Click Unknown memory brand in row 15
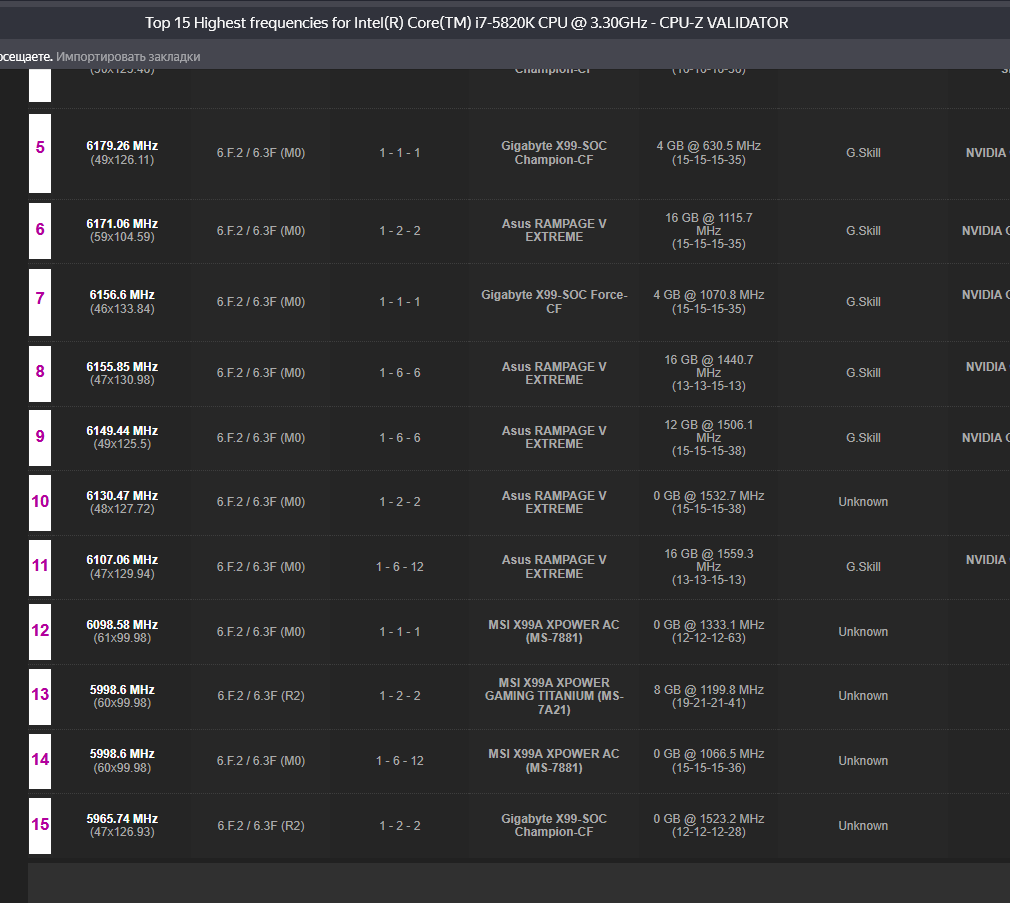The height and width of the screenshot is (903, 1010). [x=863, y=826]
